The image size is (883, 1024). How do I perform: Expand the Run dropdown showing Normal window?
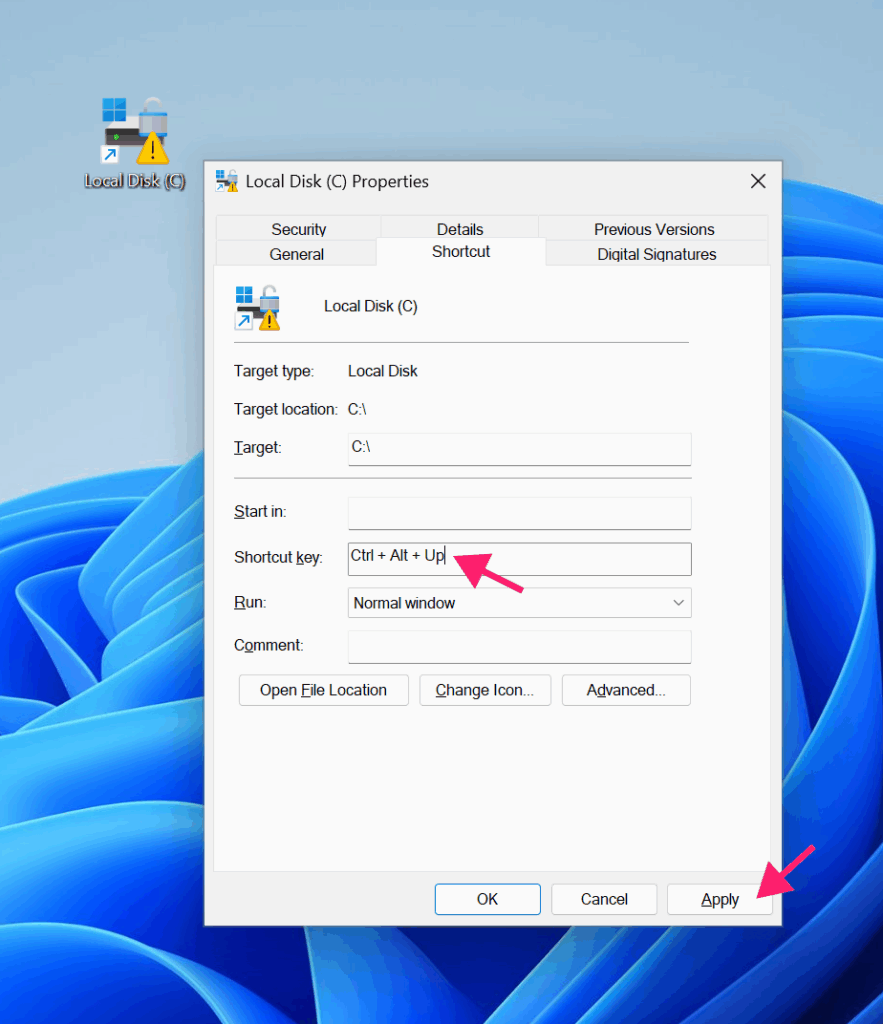pyautogui.click(x=519, y=603)
